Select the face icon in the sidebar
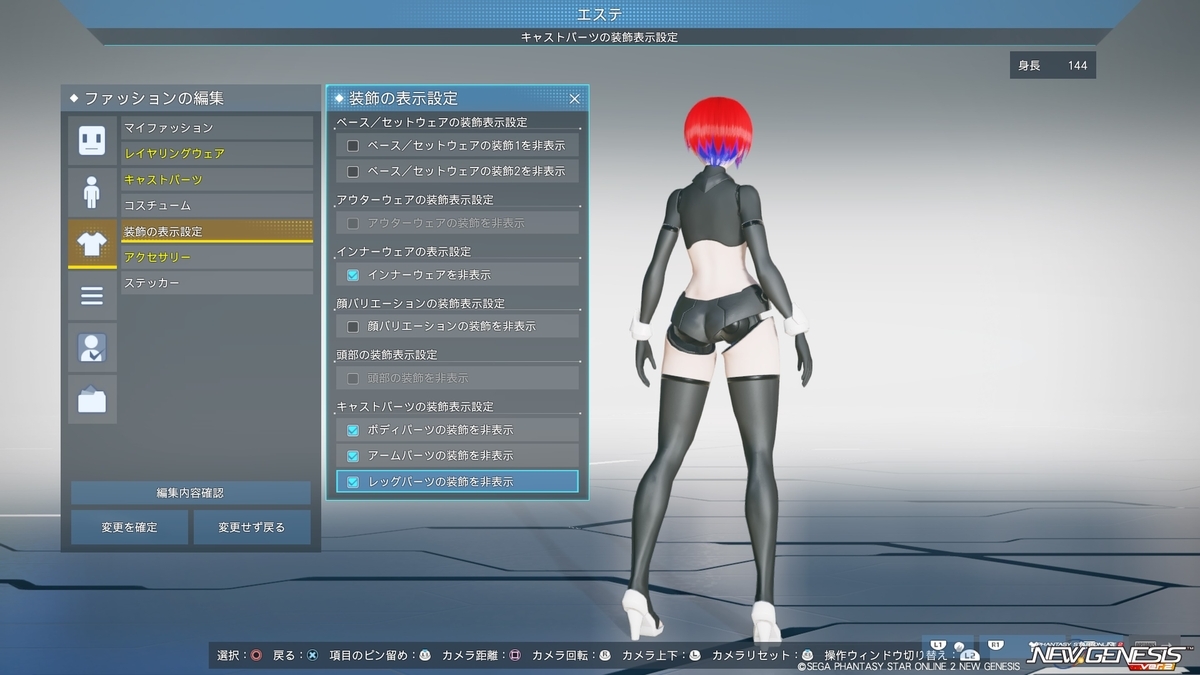Screen dimensions: 1200x675 coord(92,140)
